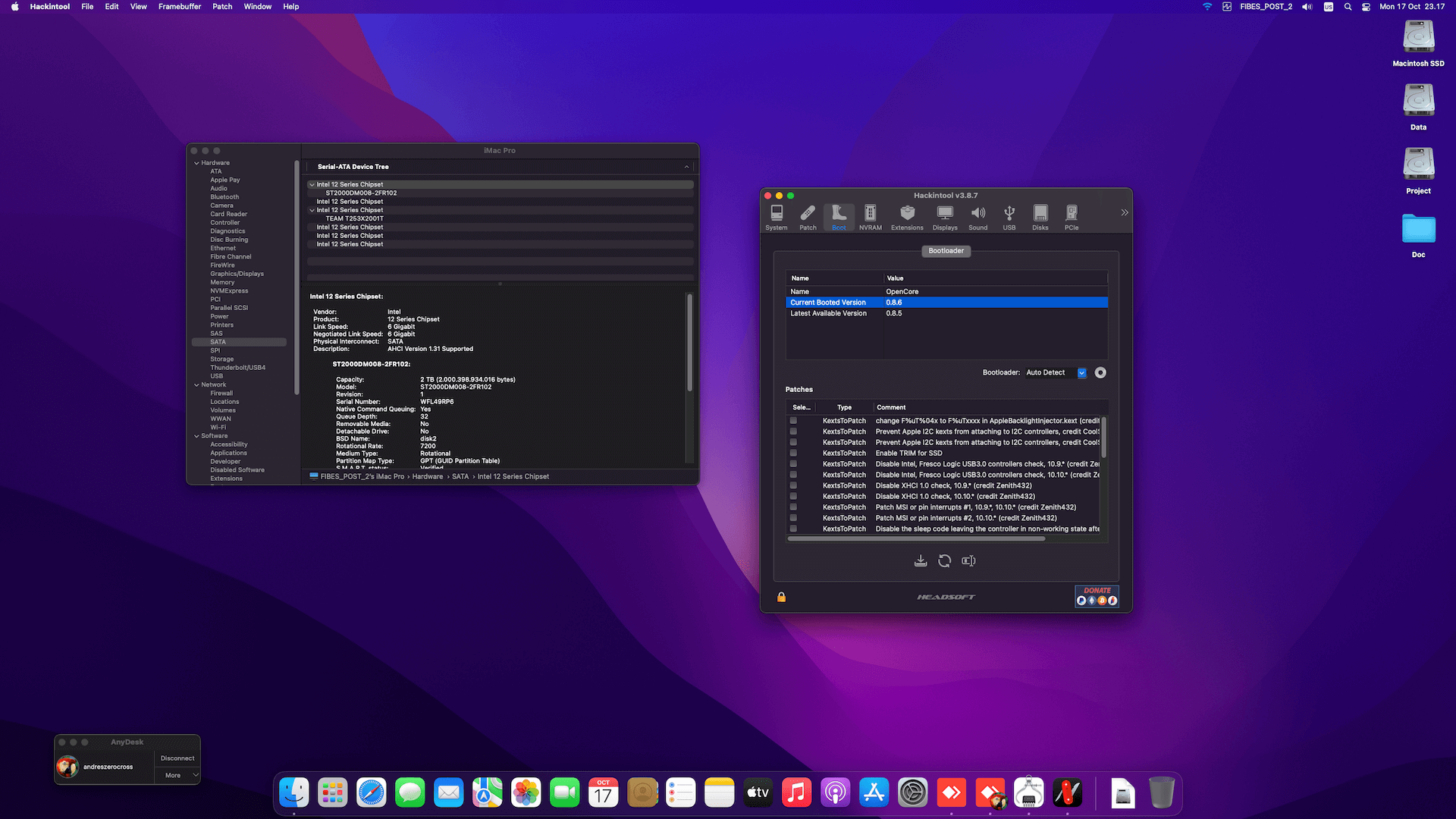Open Spotlight search in the menu bar
Screen dimensions: 1456x819
pos(1348,7)
